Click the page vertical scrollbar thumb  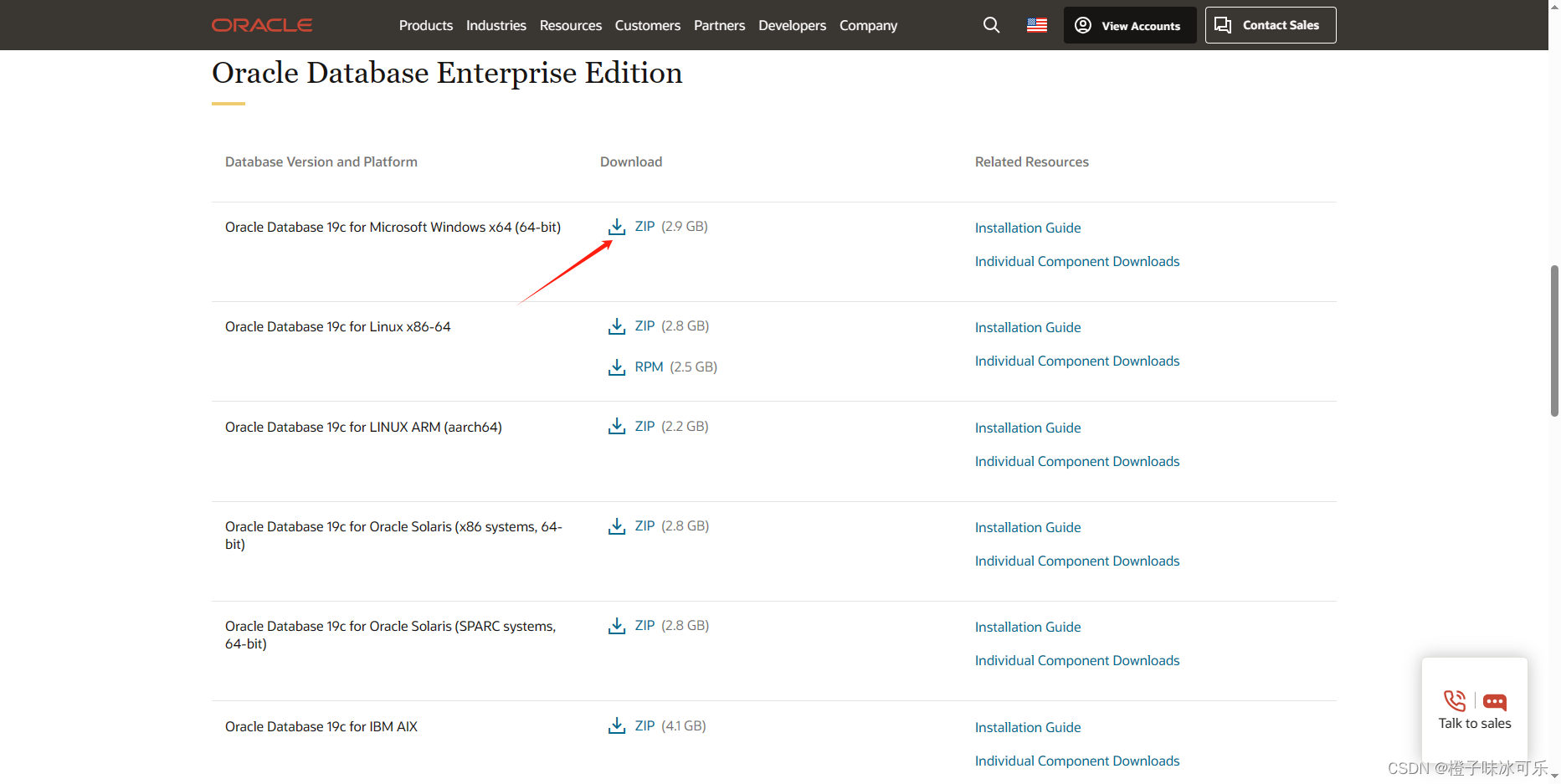click(1554, 341)
